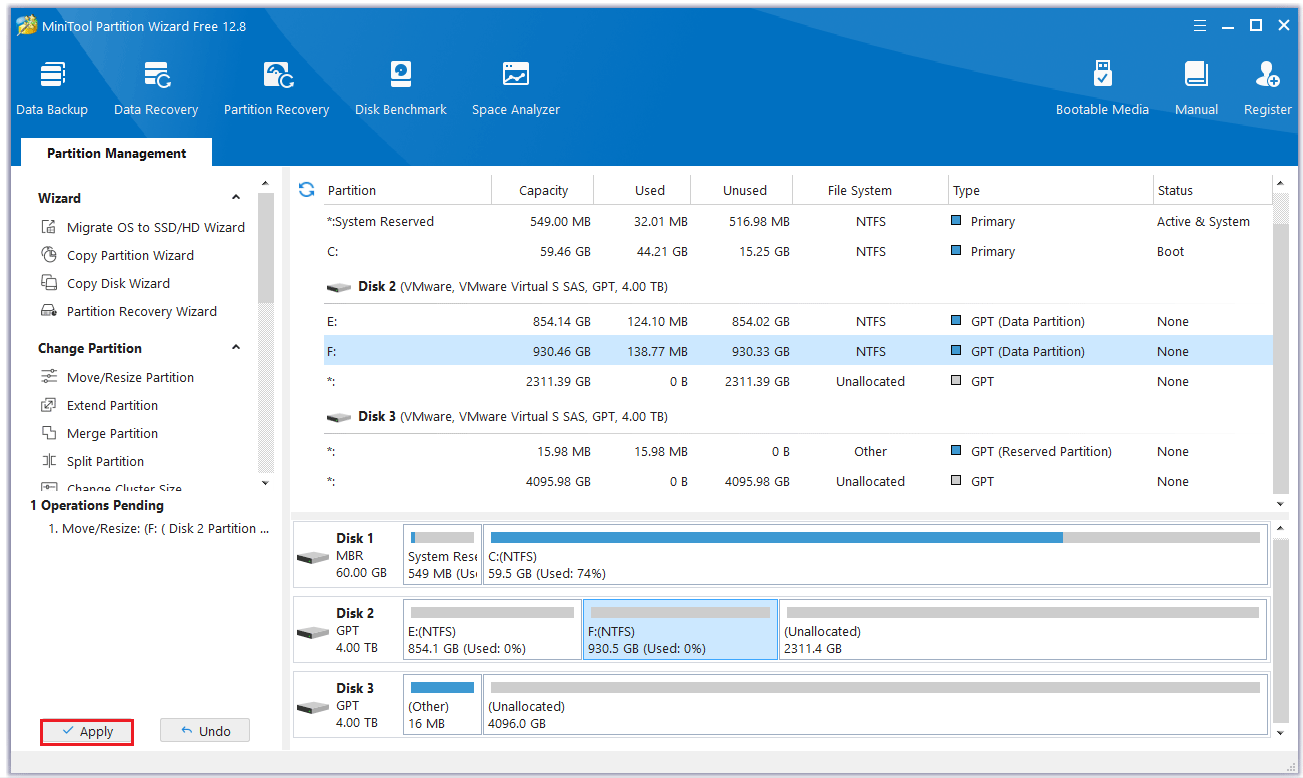Screen dimensions: 1303x778
Task: Select the pending Move/Resize operation
Action: tap(159, 528)
